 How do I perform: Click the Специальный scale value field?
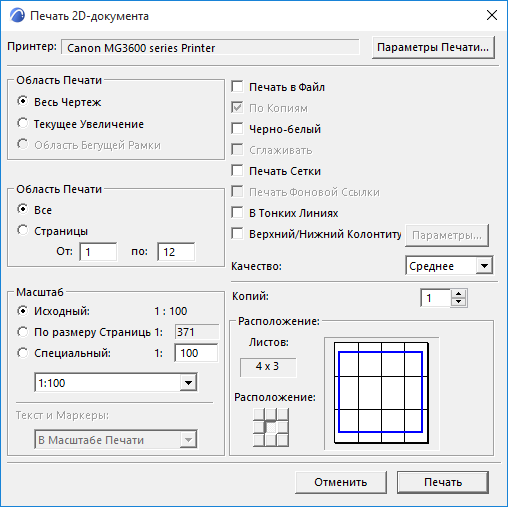point(196,353)
